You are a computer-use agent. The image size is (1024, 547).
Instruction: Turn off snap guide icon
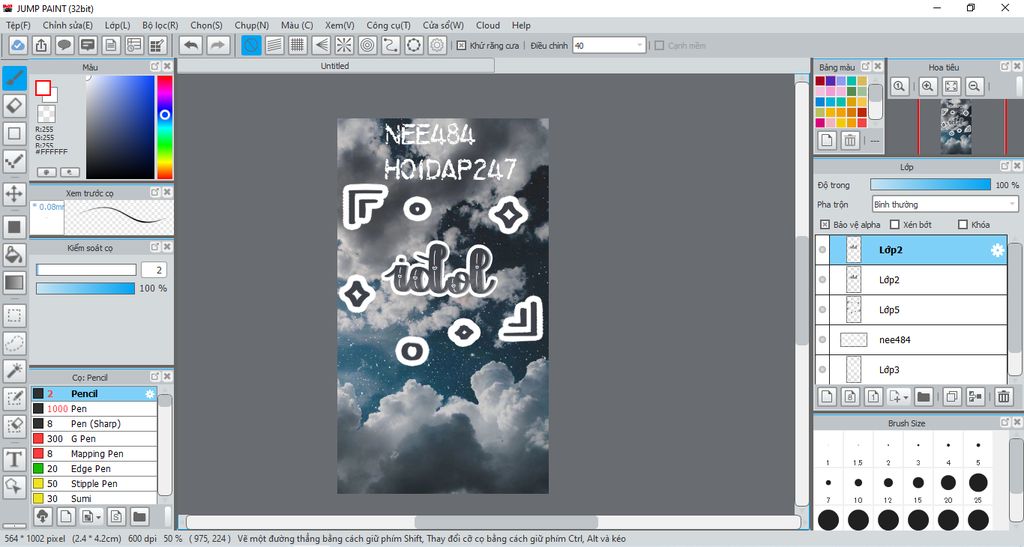251,45
